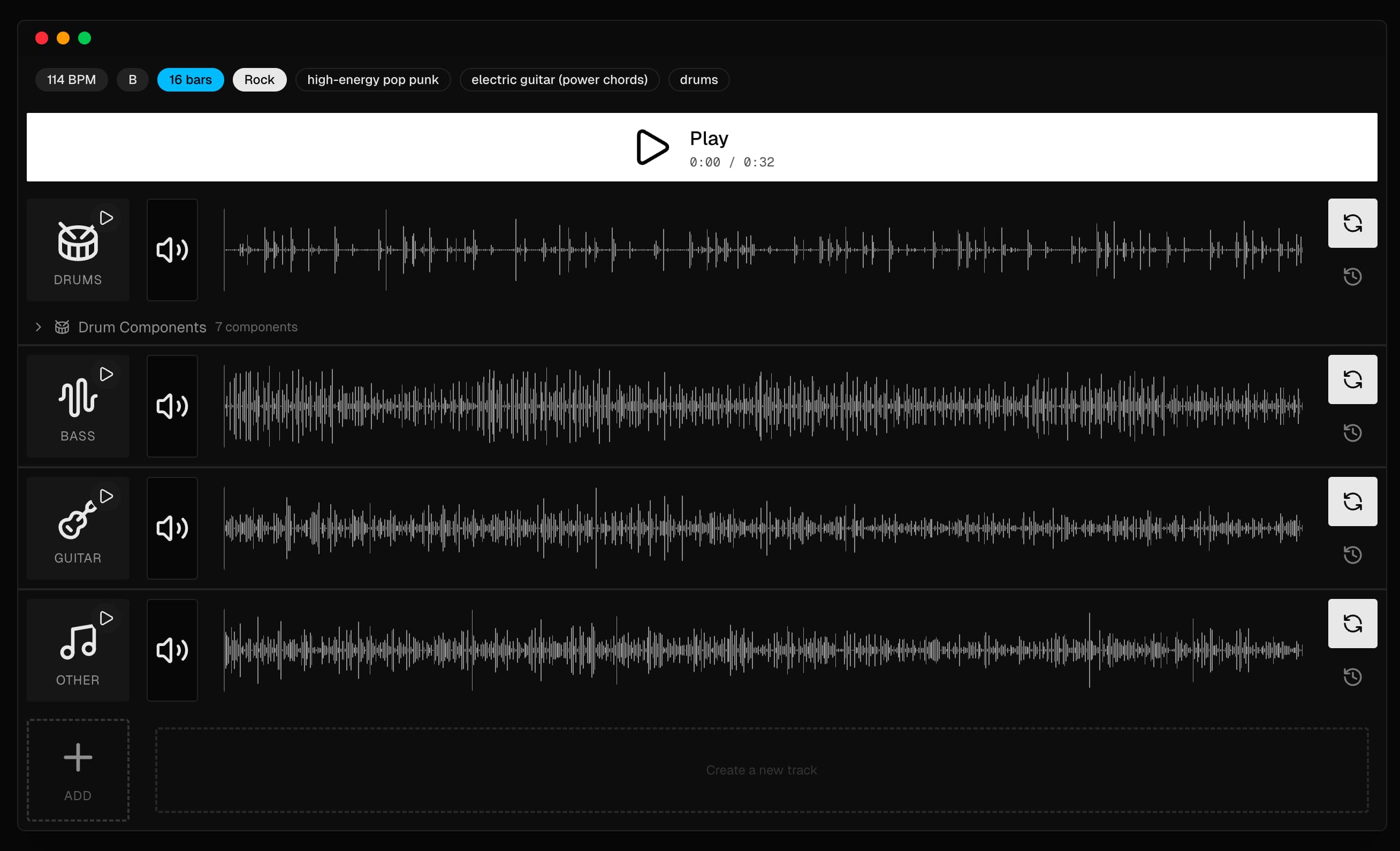Click the Drum Components label
The image size is (1400, 851).
coord(142,327)
